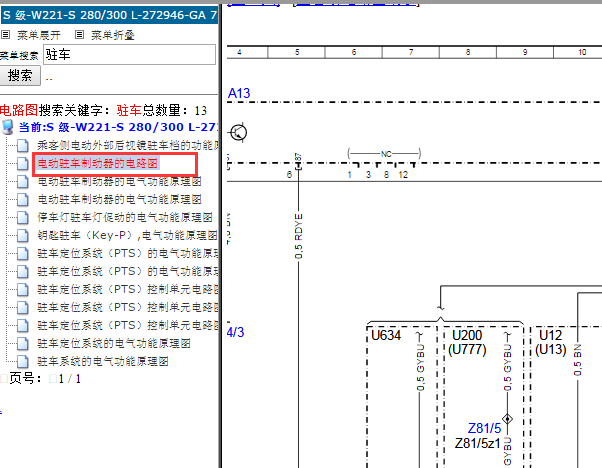The width and height of the screenshot is (602, 468).
Task: Click the Z81/5 connector link
Action: (484, 428)
